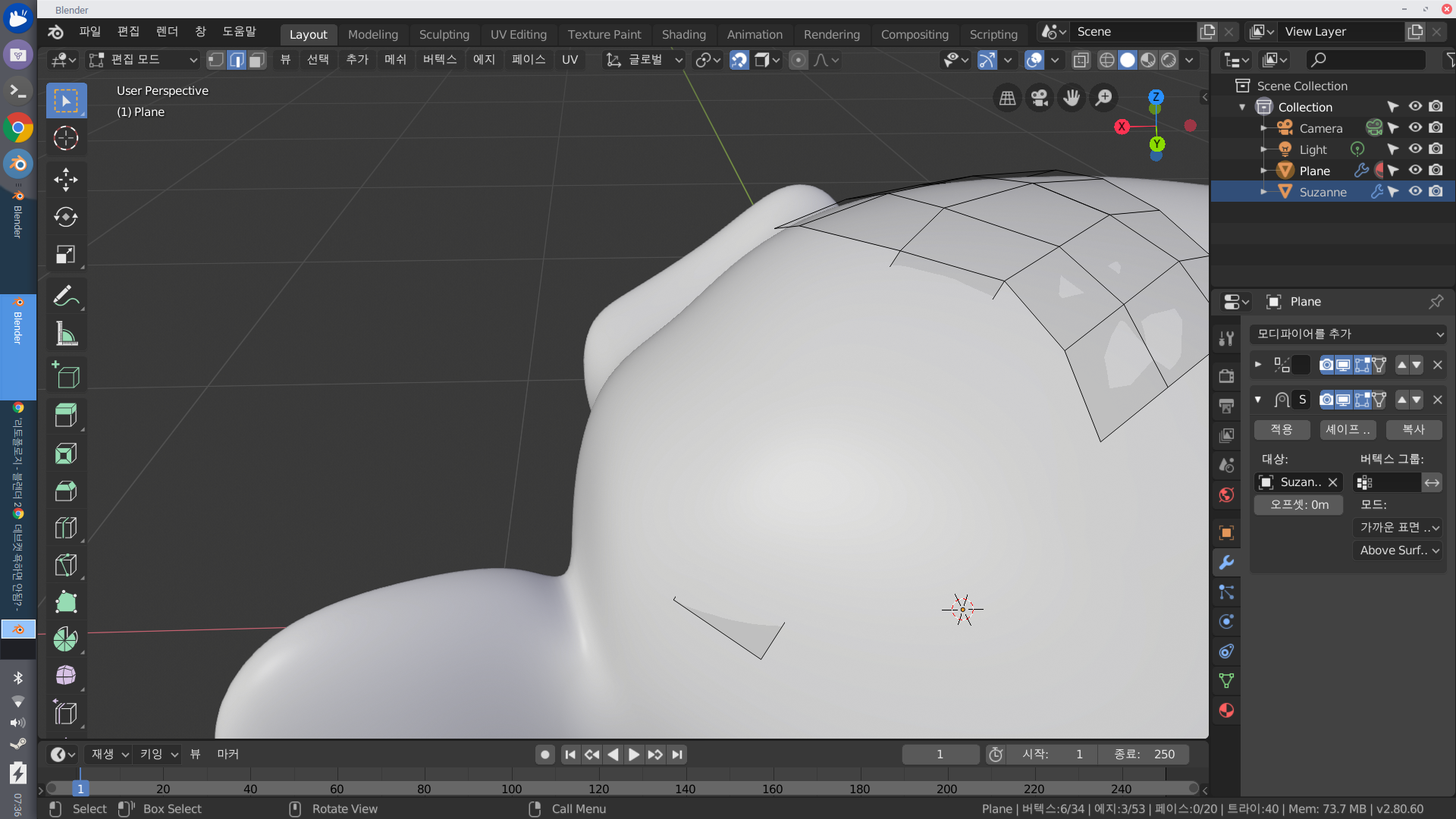Jump to the last frame
Screen dimensions: 1456x819
coord(677,755)
